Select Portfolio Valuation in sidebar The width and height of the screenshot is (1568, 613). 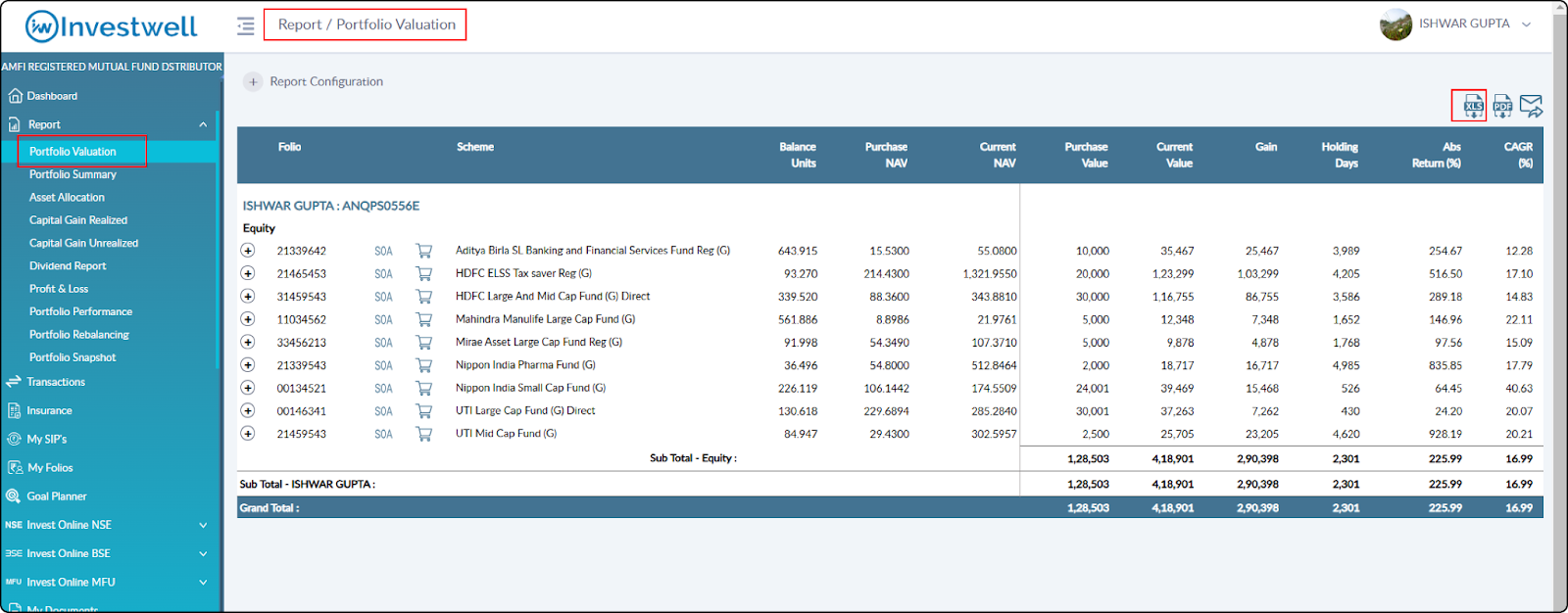tap(73, 152)
